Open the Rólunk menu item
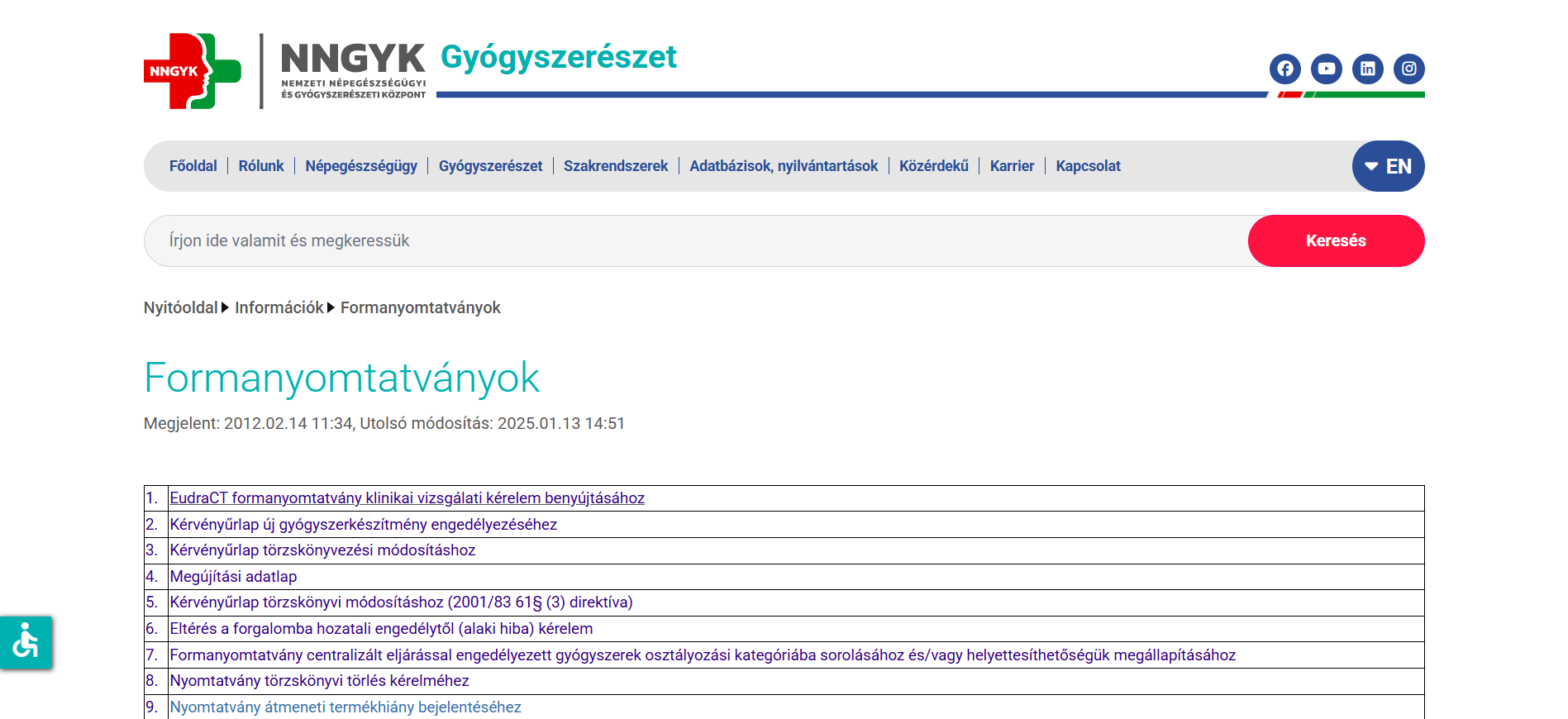The image size is (1568, 719). pyautogui.click(x=261, y=166)
